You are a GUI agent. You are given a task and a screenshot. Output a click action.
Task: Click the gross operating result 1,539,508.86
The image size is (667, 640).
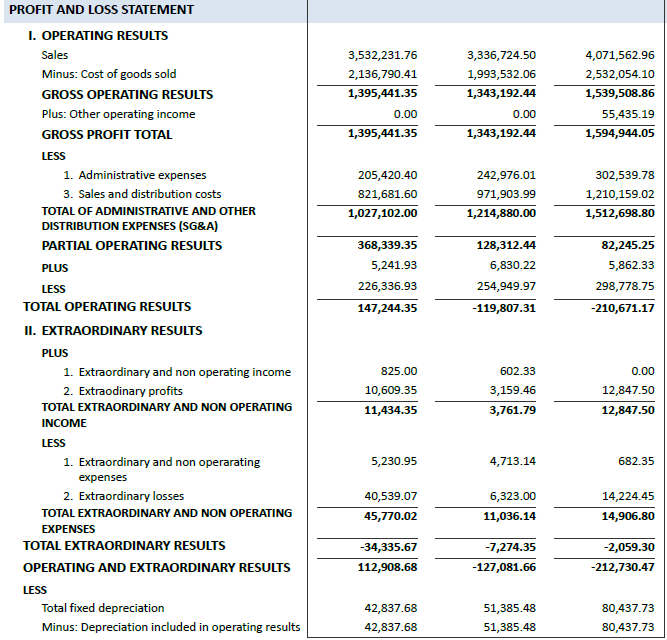click(x=619, y=94)
